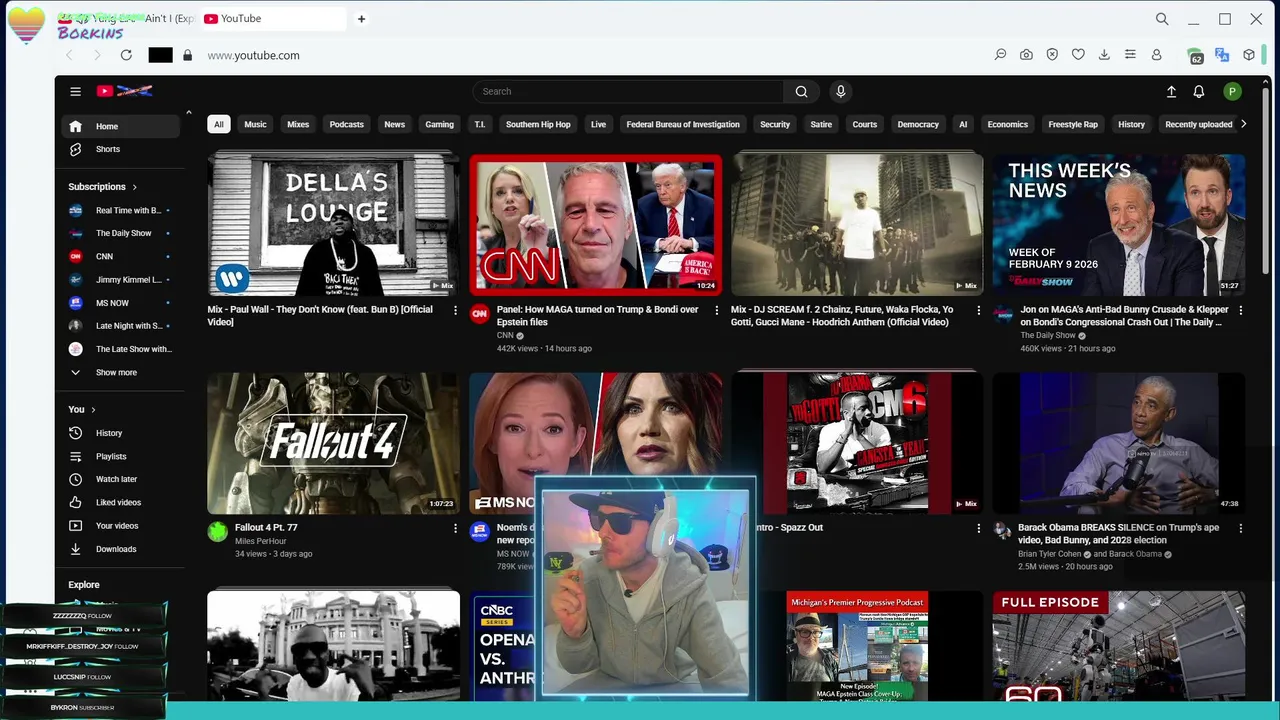
Task: Start voice search with microphone icon
Action: click(840, 91)
